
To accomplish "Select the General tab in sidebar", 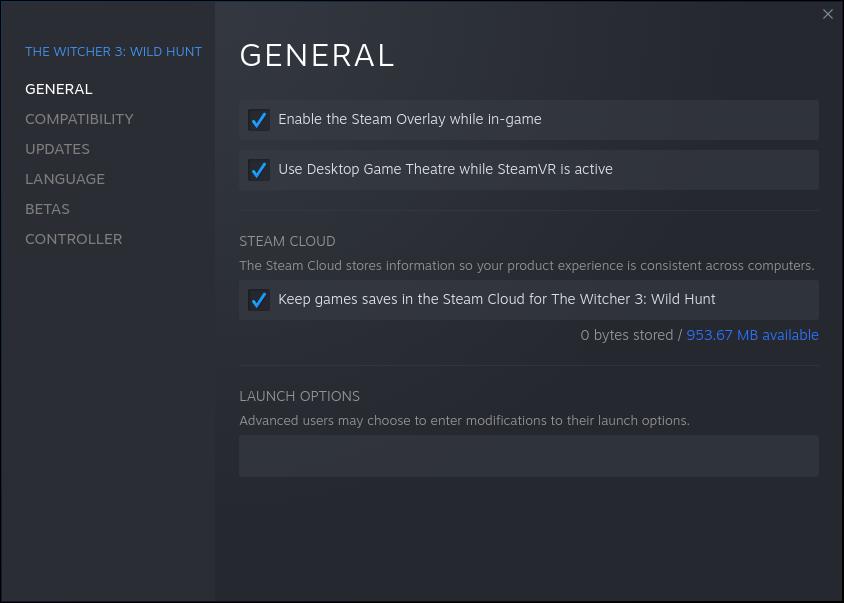I will point(59,89).
